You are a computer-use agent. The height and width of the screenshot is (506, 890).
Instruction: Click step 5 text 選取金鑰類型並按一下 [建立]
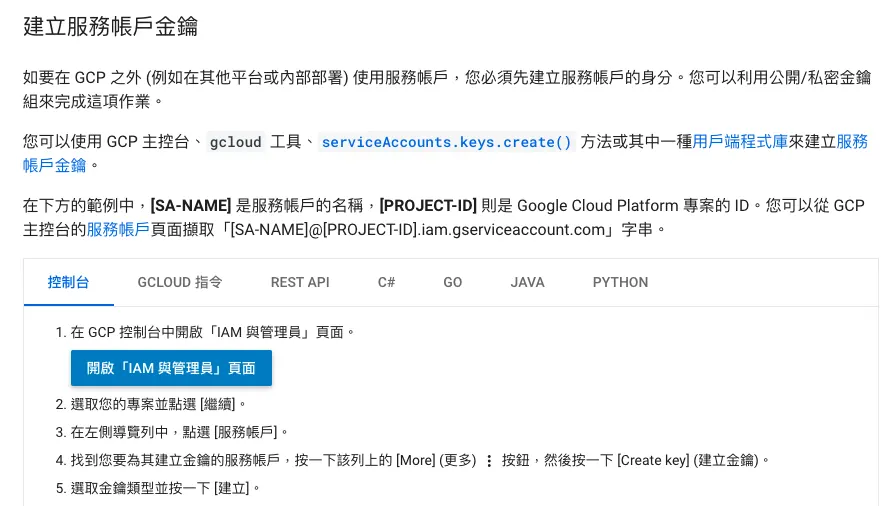coord(159,488)
